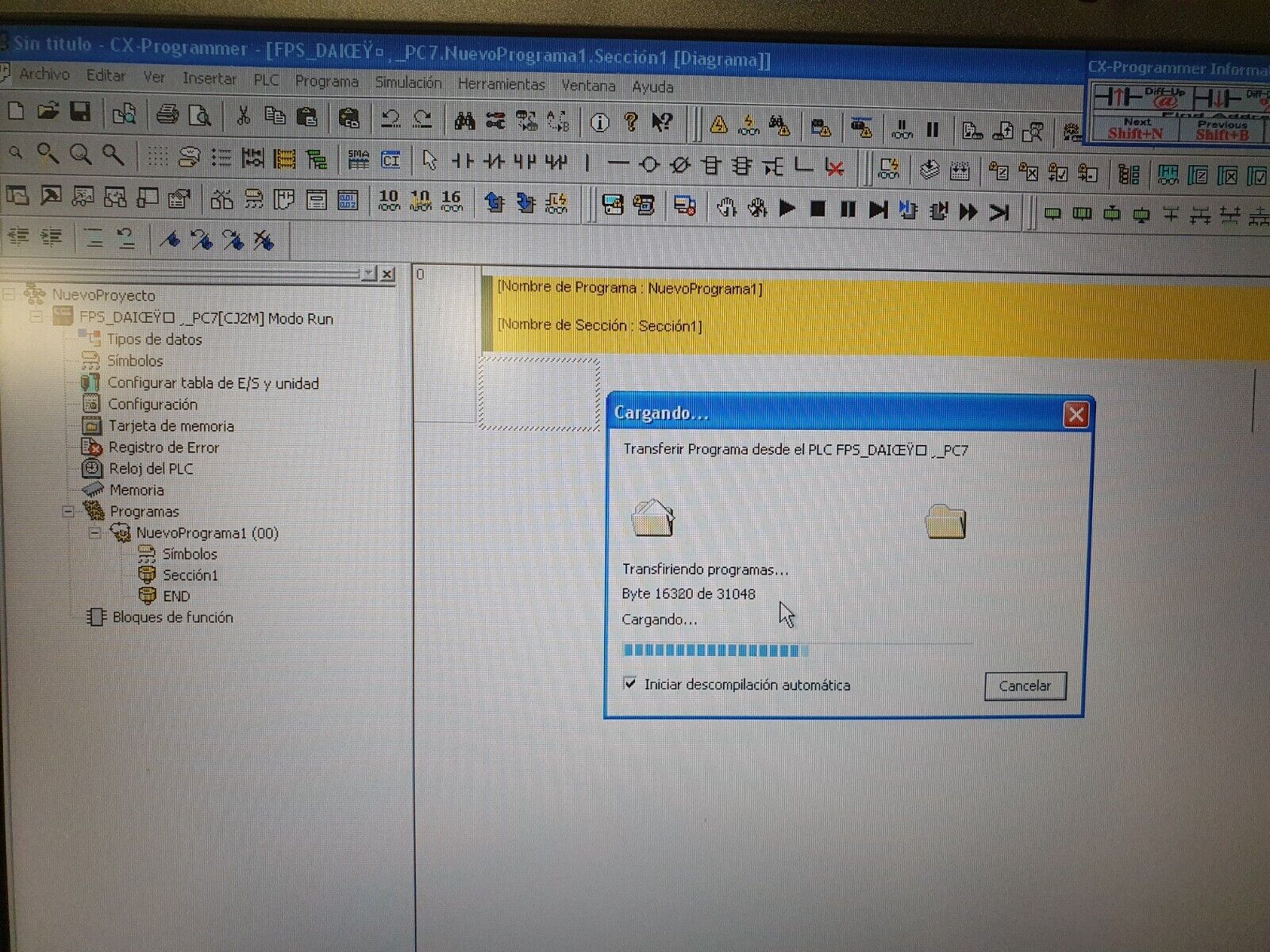1270x952 pixels.
Task: Toggle Iniciar descompilación automática checkbox
Action: click(630, 683)
